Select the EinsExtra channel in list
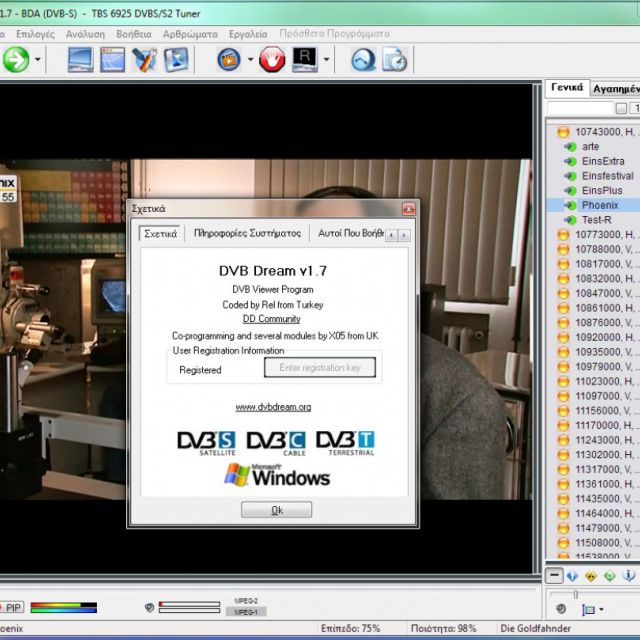640x640 pixels. 603,161
